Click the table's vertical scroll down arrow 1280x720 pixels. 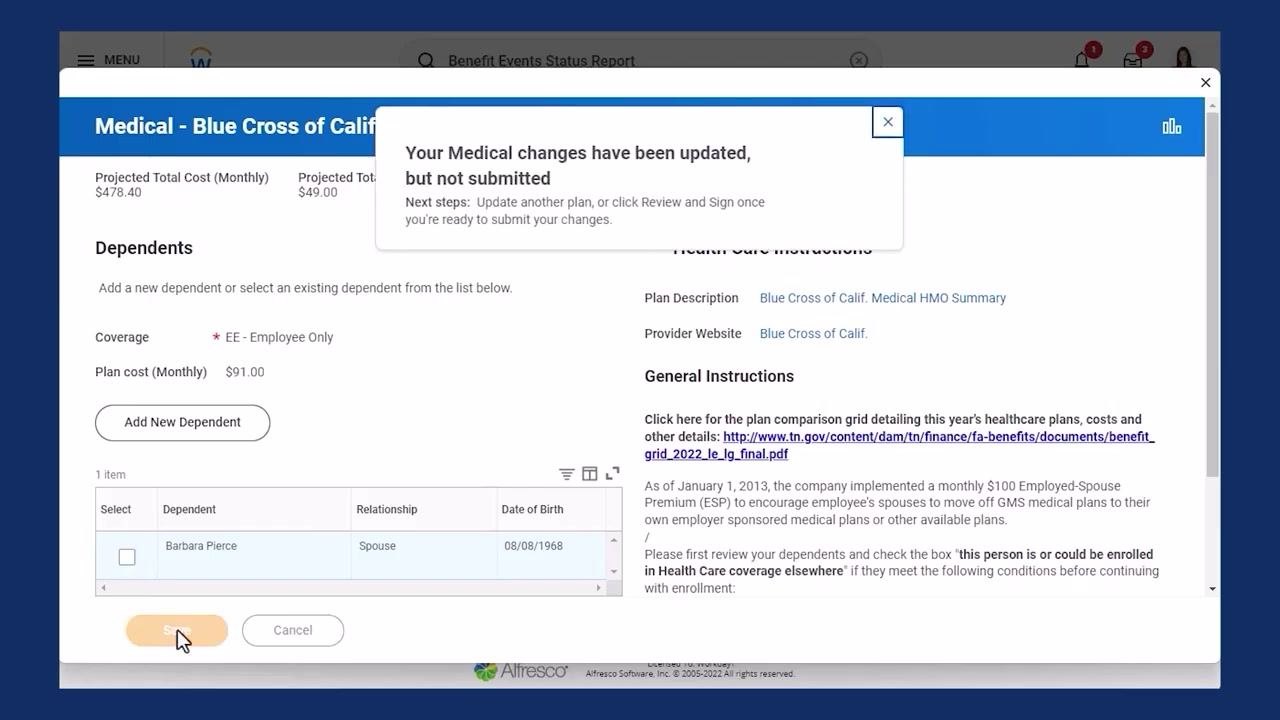pos(614,572)
